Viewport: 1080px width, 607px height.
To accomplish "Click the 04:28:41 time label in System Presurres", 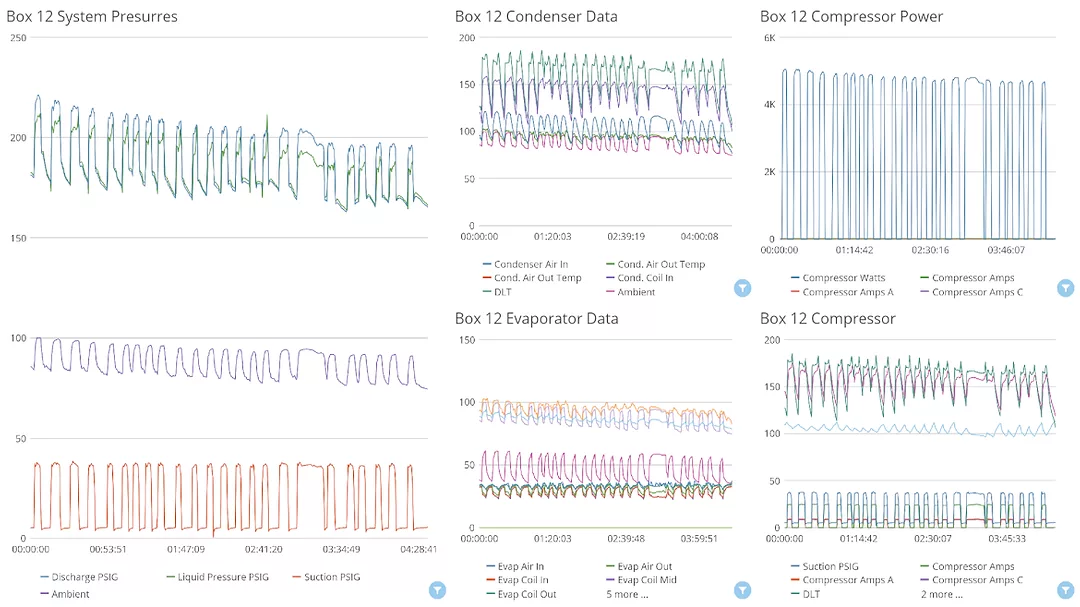I will [419, 549].
